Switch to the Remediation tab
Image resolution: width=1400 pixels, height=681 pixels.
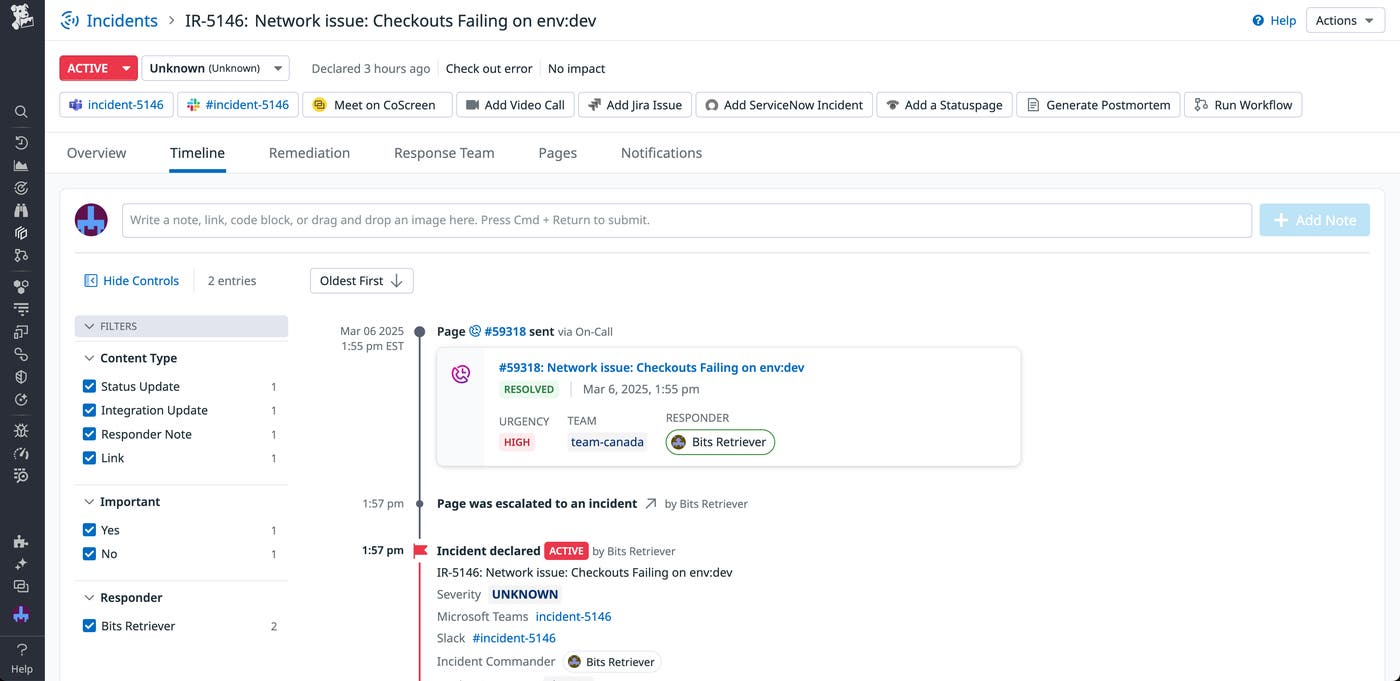pyautogui.click(x=309, y=152)
